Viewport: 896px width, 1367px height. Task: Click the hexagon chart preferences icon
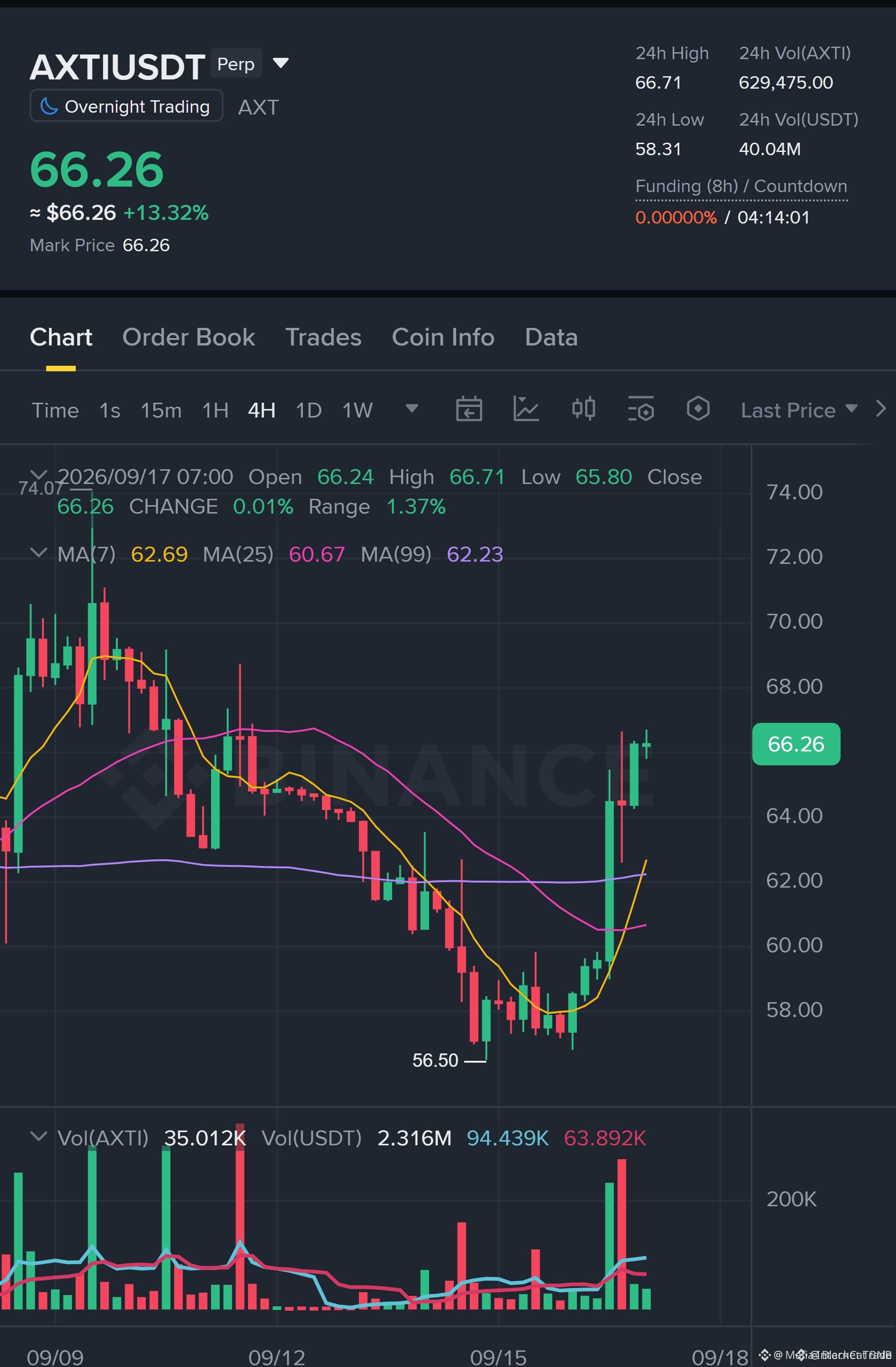pyautogui.click(x=698, y=409)
